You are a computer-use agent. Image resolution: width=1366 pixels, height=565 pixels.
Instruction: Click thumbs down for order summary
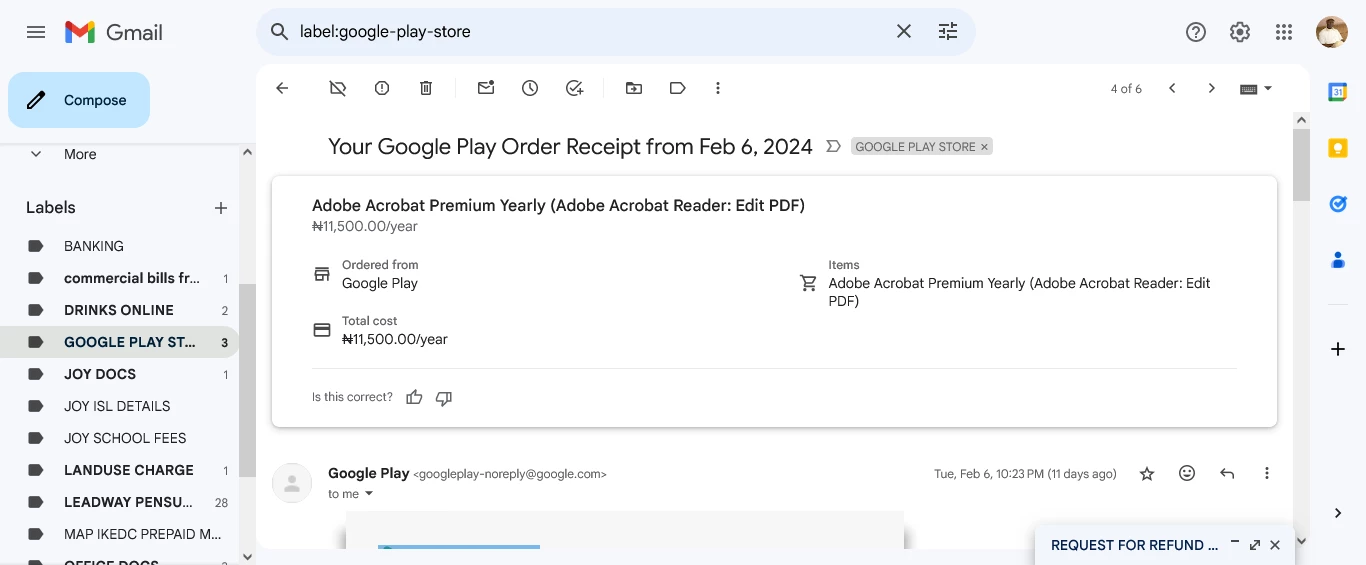click(444, 398)
